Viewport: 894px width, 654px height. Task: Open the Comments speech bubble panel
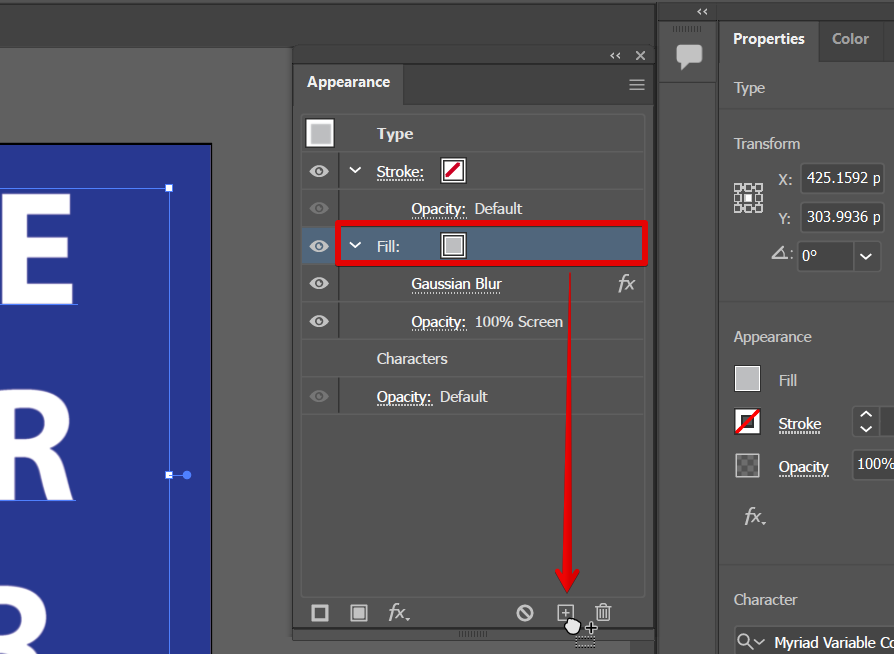click(x=689, y=57)
